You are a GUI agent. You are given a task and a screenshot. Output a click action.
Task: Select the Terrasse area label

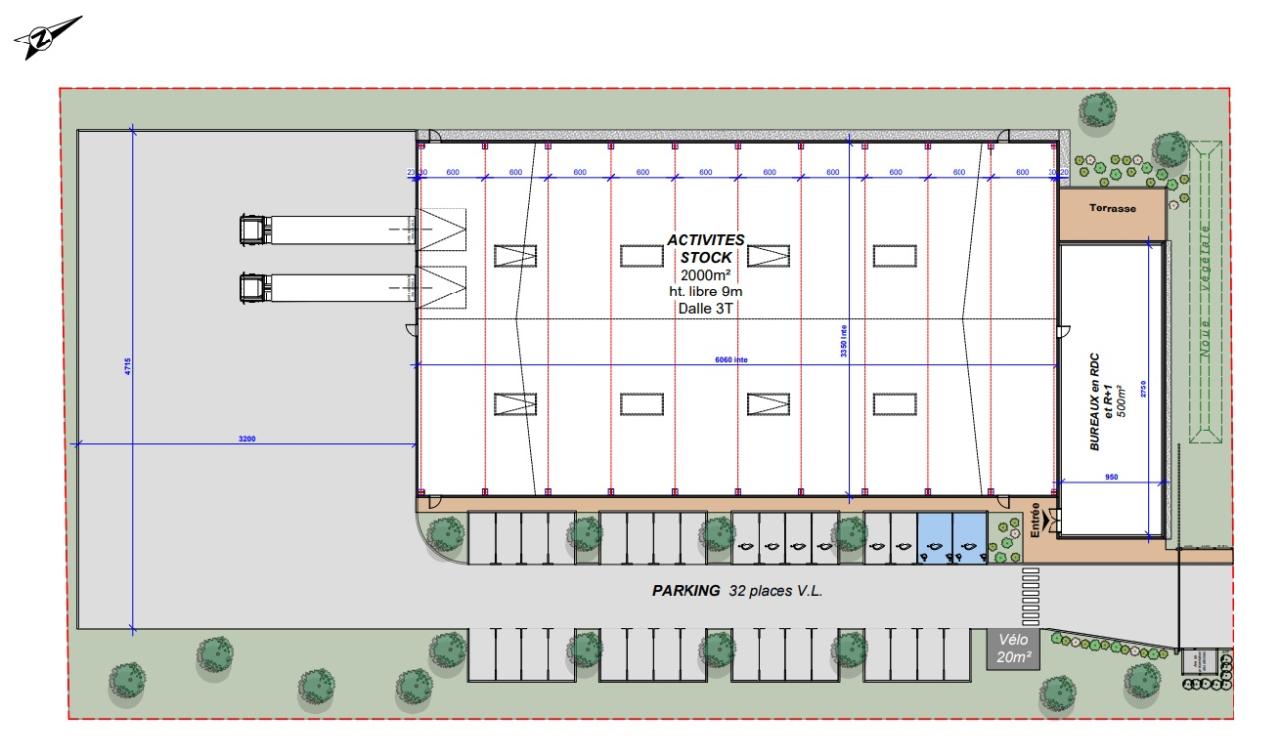pos(1111,209)
